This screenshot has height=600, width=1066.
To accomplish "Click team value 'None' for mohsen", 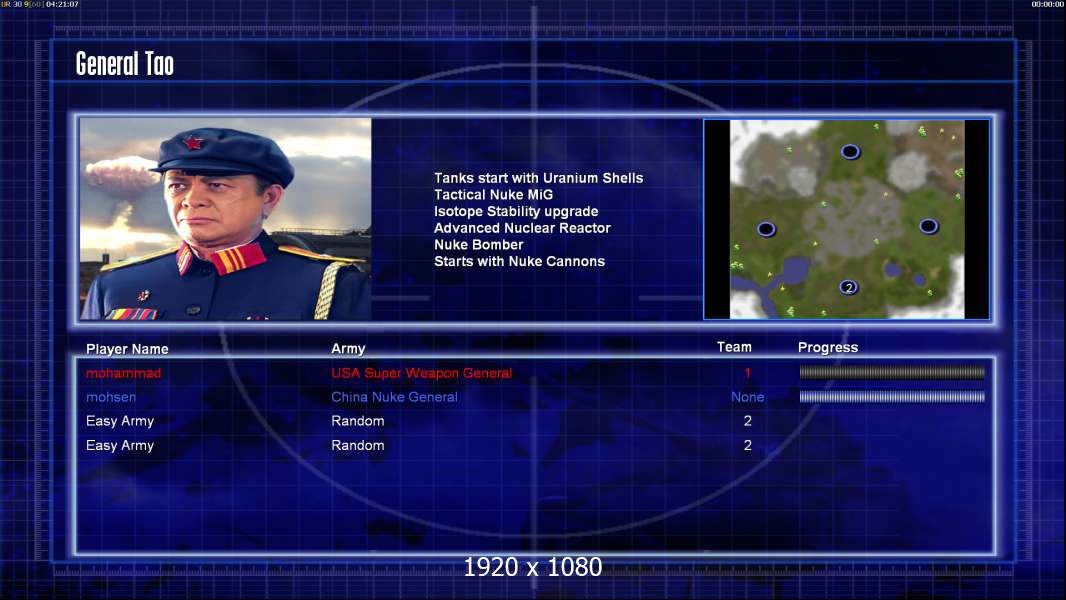I will point(747,397).
